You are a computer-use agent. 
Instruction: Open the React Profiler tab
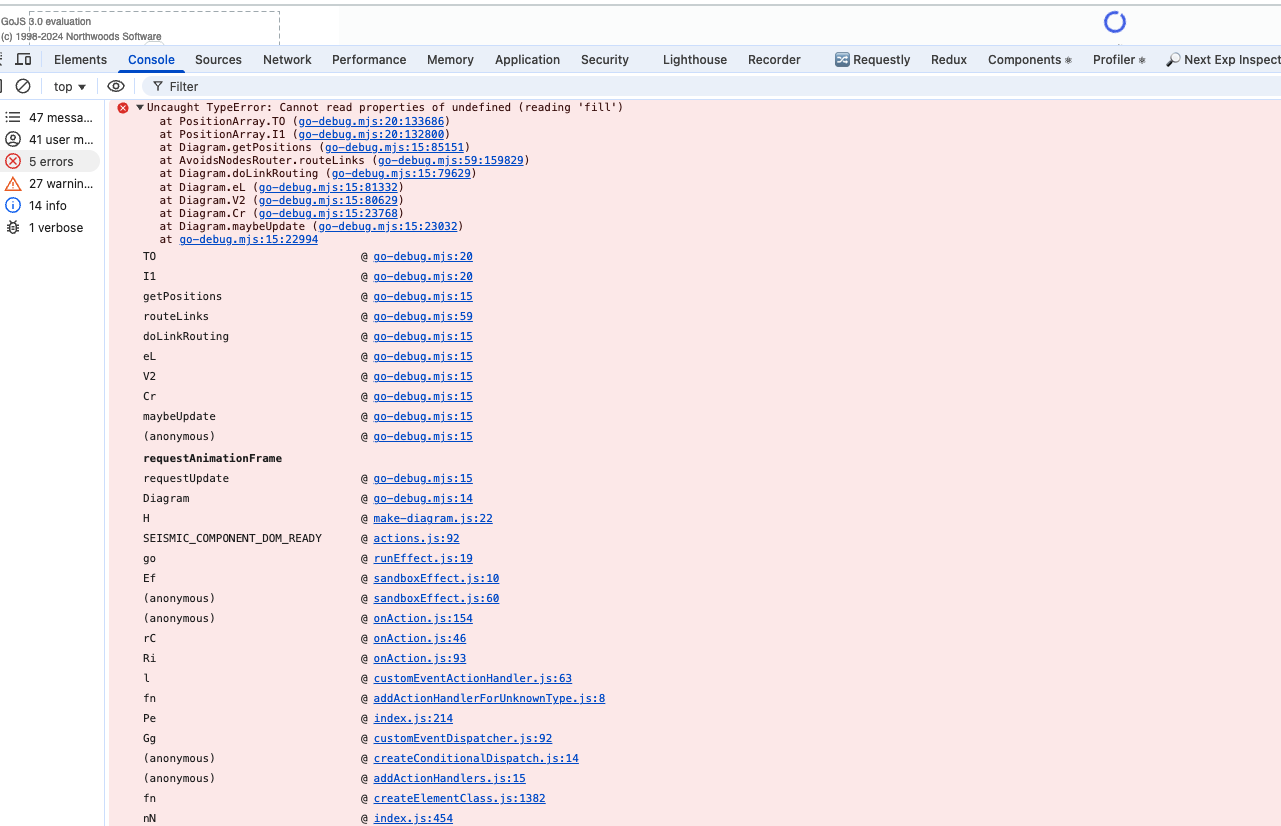pos(1119,60)
